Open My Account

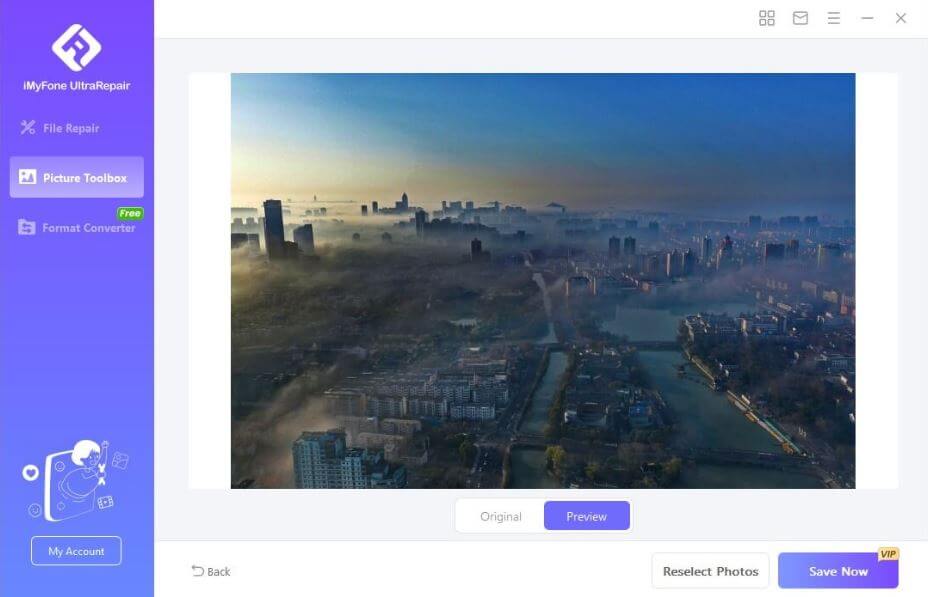(x=76, y=551)
